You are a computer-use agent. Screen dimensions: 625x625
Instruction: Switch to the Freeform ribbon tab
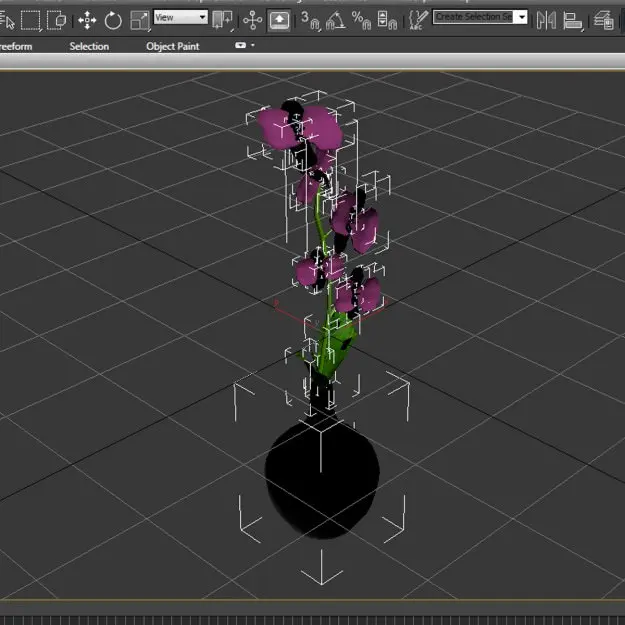pyautogui.click(x=16, y=46)
